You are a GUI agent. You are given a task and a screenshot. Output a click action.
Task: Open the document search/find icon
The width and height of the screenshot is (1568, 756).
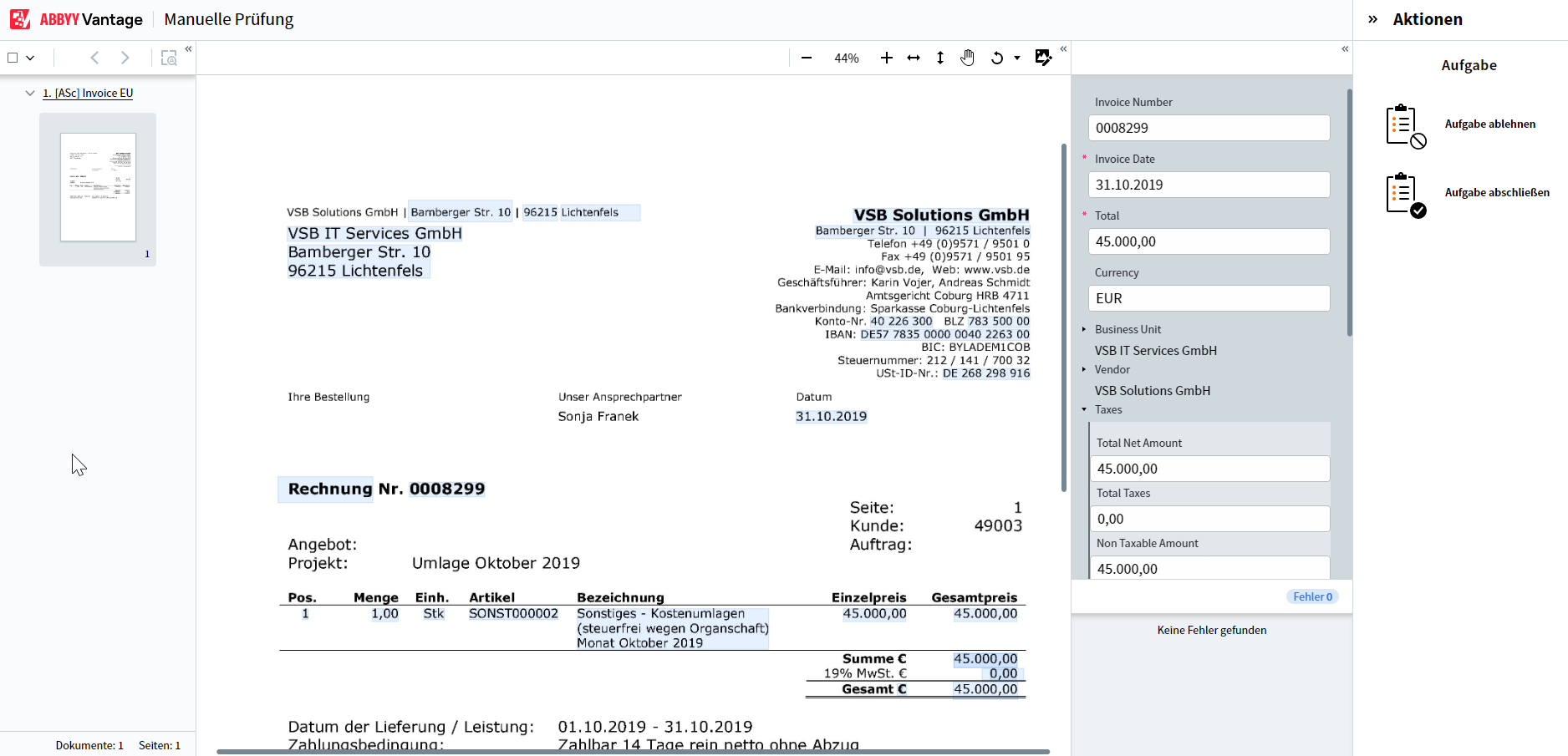pyautogui.click(x=169, y=58)
